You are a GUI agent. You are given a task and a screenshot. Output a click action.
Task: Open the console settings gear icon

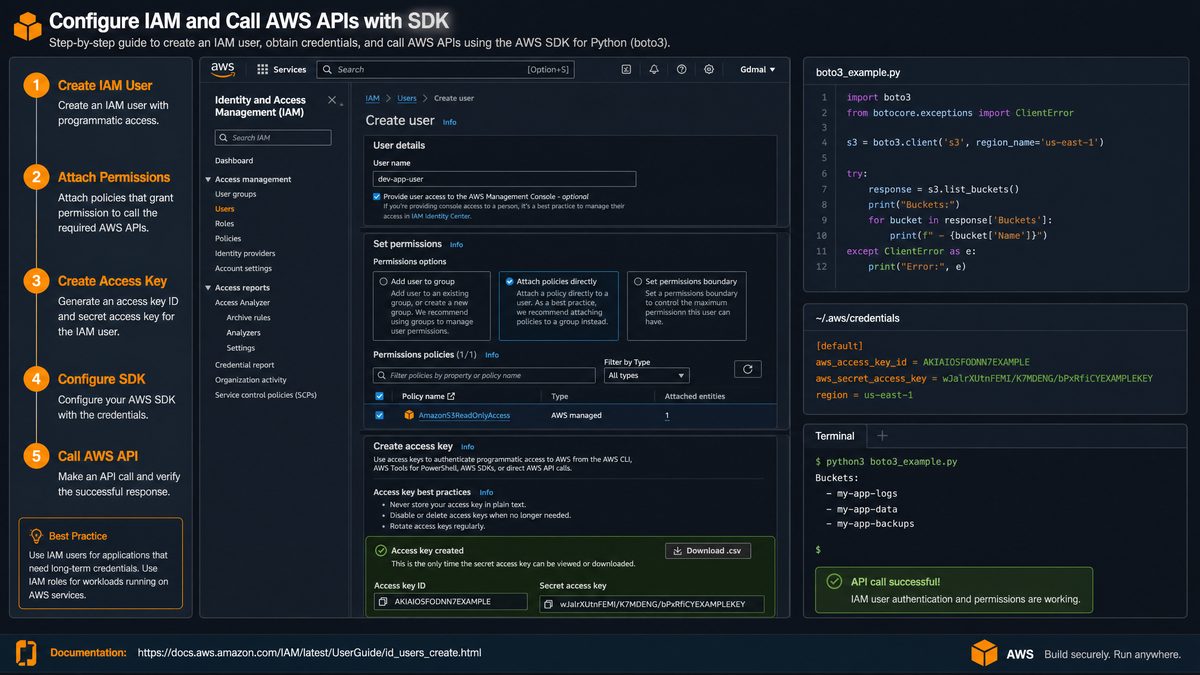[709, 70]
